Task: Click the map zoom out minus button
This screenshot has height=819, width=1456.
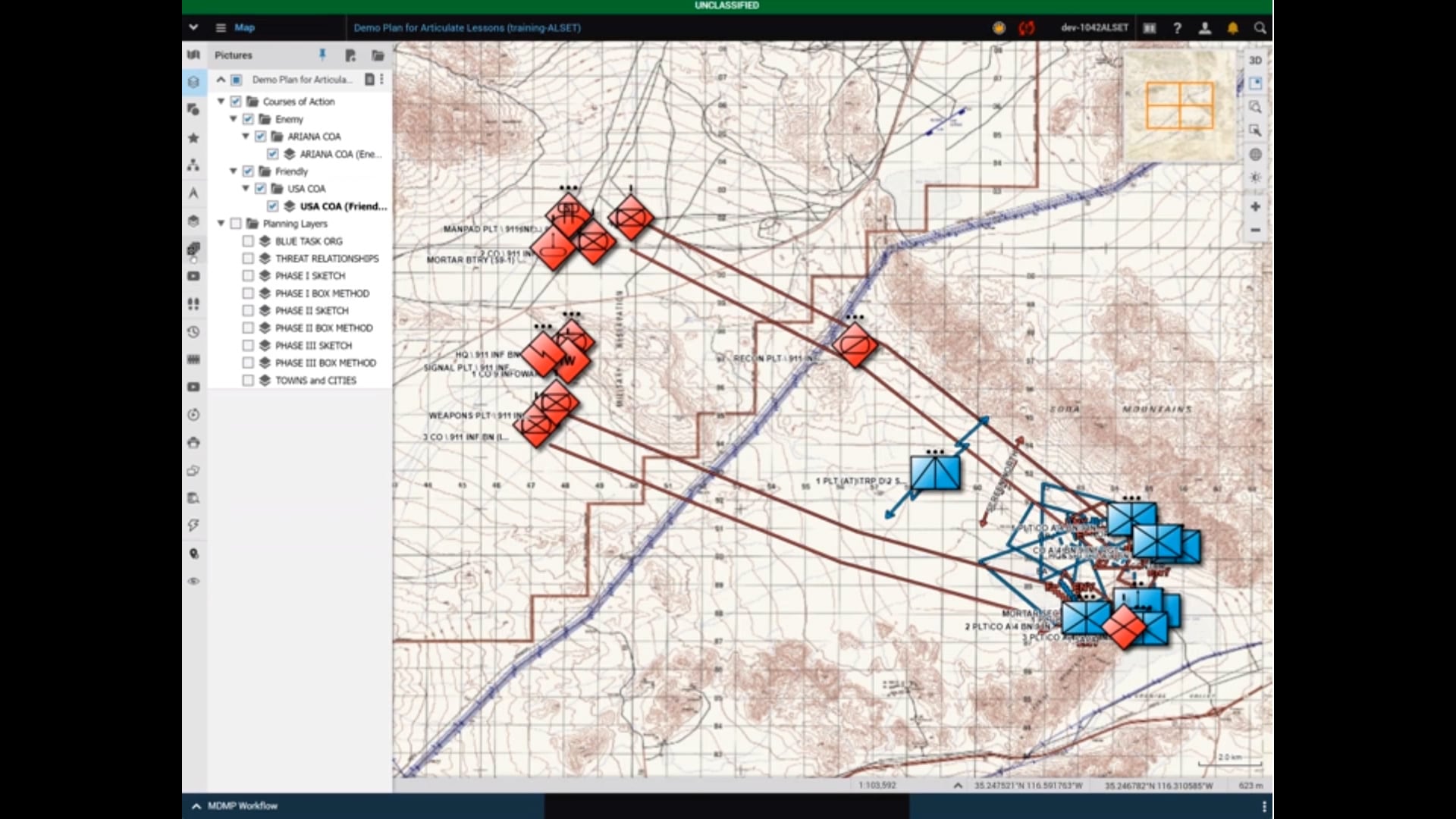Action: [1255, 230]
